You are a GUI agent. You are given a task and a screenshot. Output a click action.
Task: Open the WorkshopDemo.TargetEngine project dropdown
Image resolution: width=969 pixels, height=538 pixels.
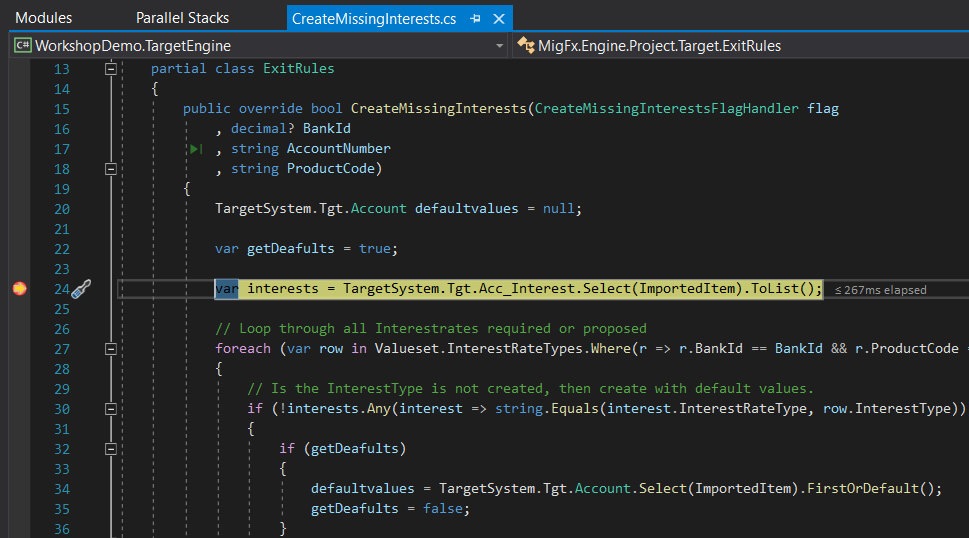(260, 46)
